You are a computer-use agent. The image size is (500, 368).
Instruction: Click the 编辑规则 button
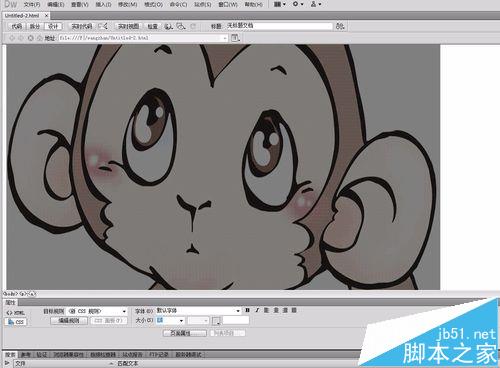69,321
